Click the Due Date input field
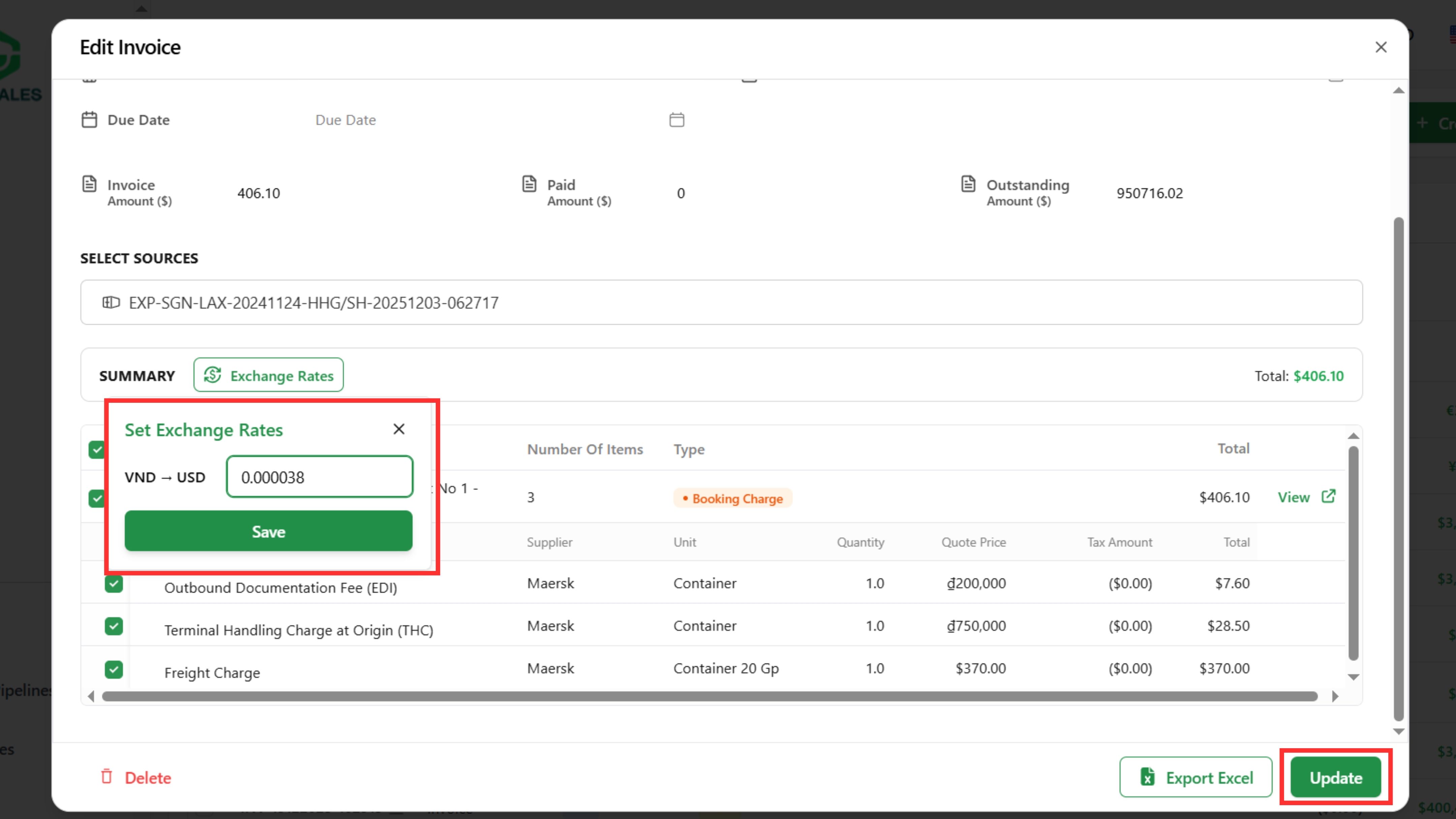The height and width of the screenshot is (819, 1456). click(486, 120)
